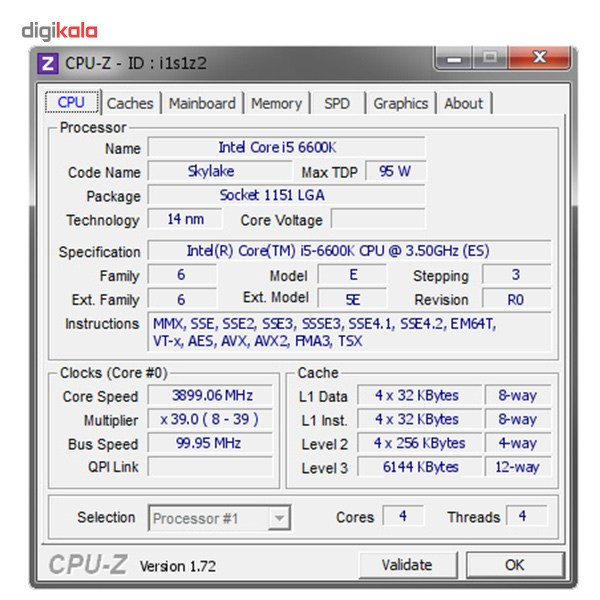Click the OK button
This screenshot has width=600, height=600.
click(515, 565)
